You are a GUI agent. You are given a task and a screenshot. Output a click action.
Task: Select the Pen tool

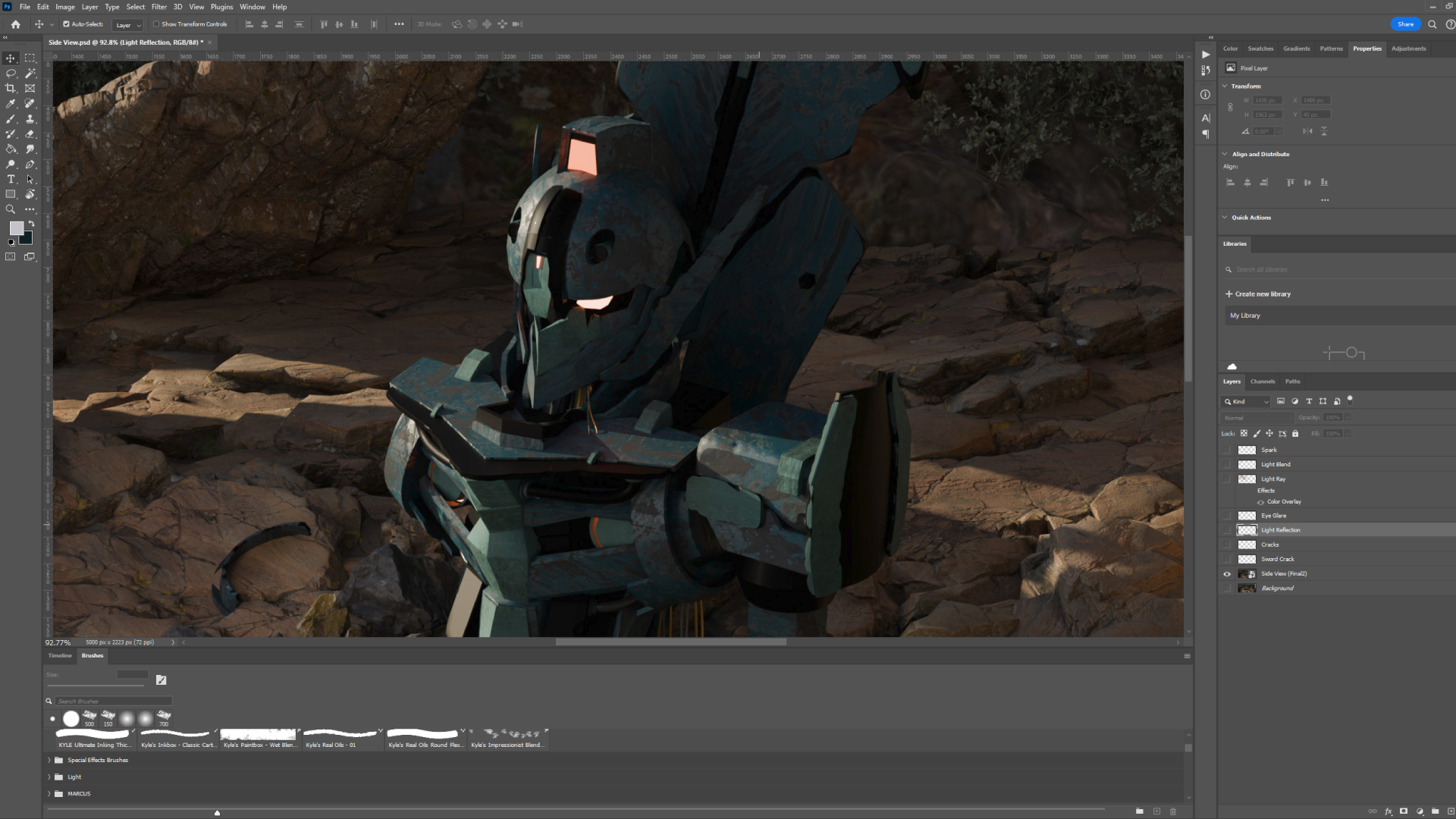pos(30,165)
